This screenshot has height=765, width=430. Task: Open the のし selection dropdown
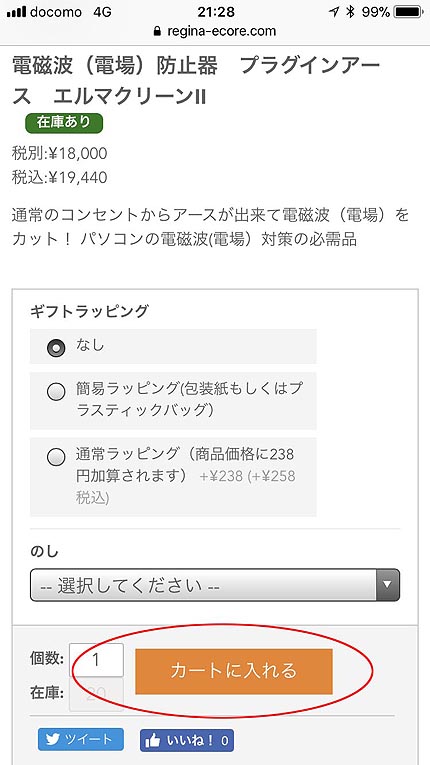coord(215,584)
